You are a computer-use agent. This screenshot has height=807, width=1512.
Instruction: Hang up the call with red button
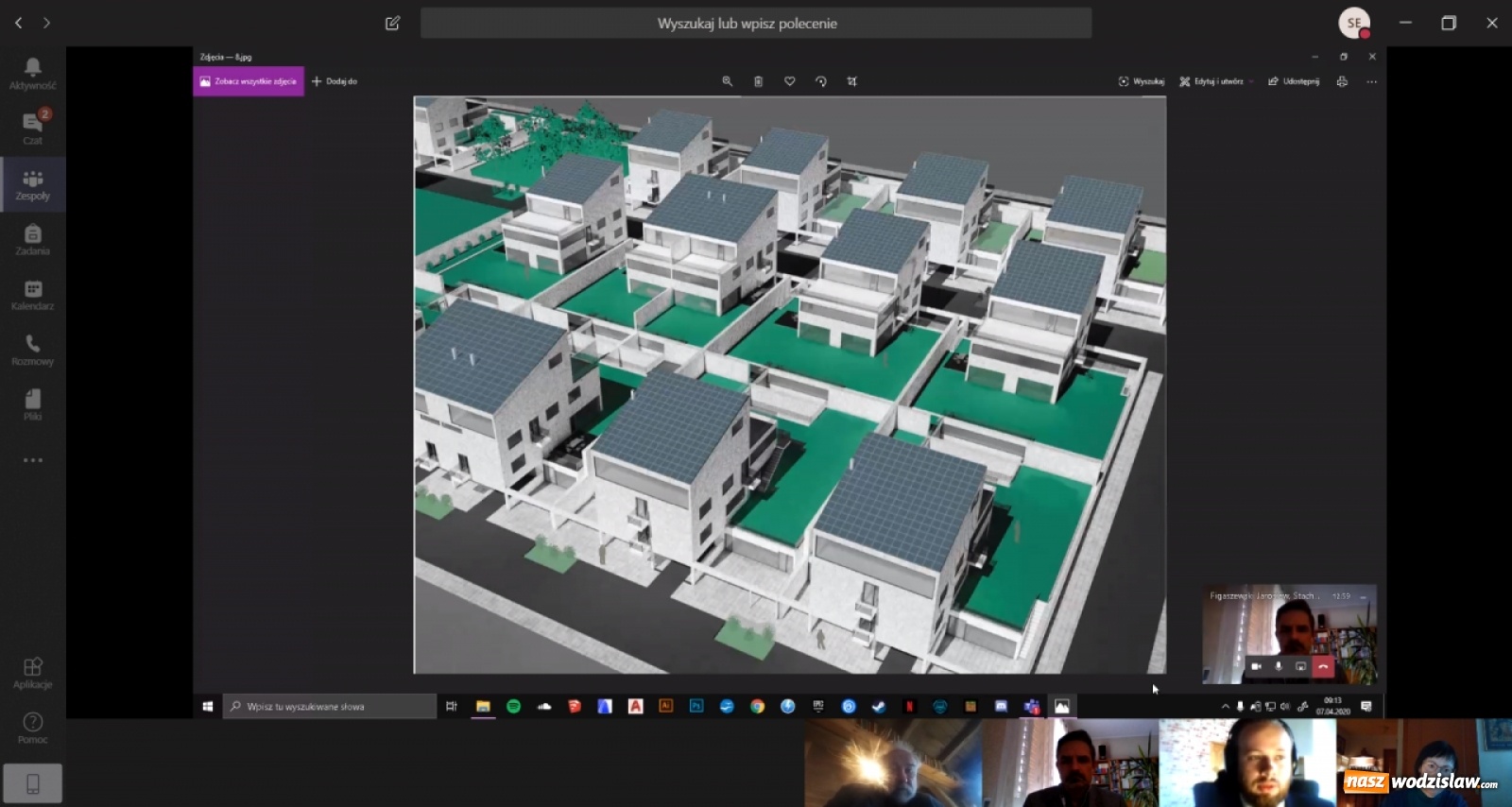(x=1323, y=666)
